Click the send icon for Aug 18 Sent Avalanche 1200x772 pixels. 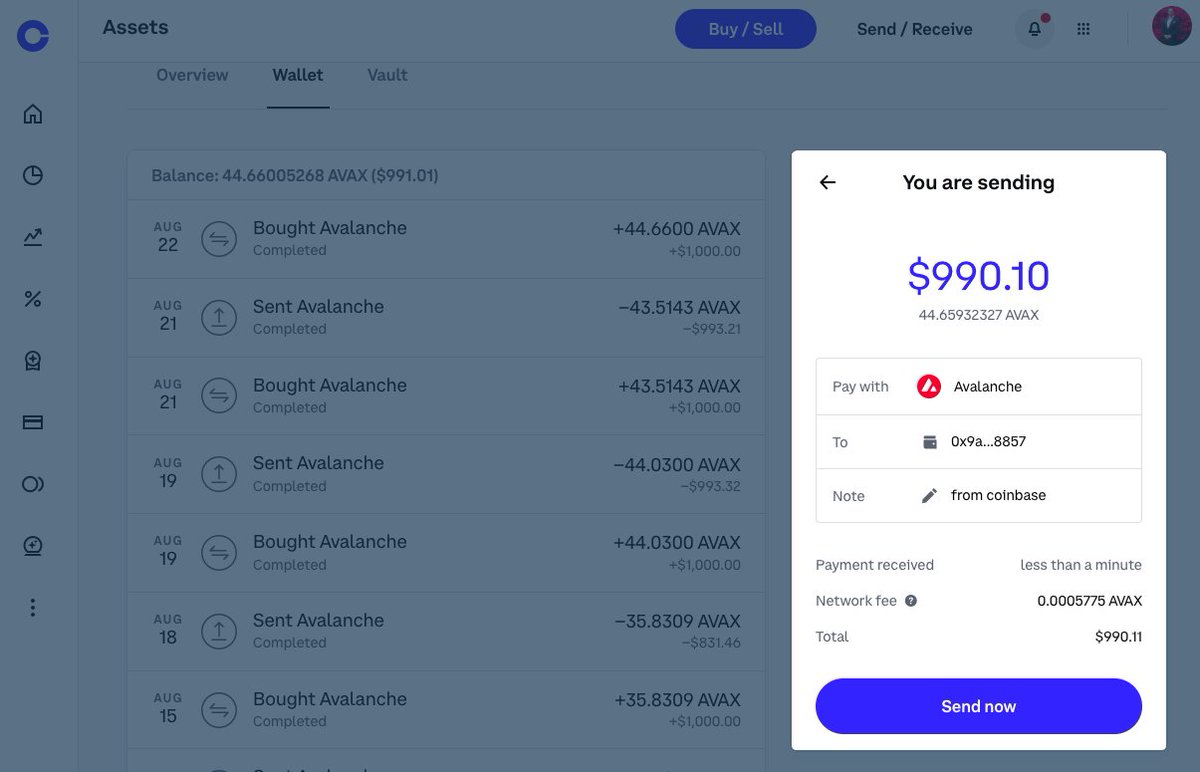(x=219, y=630)
